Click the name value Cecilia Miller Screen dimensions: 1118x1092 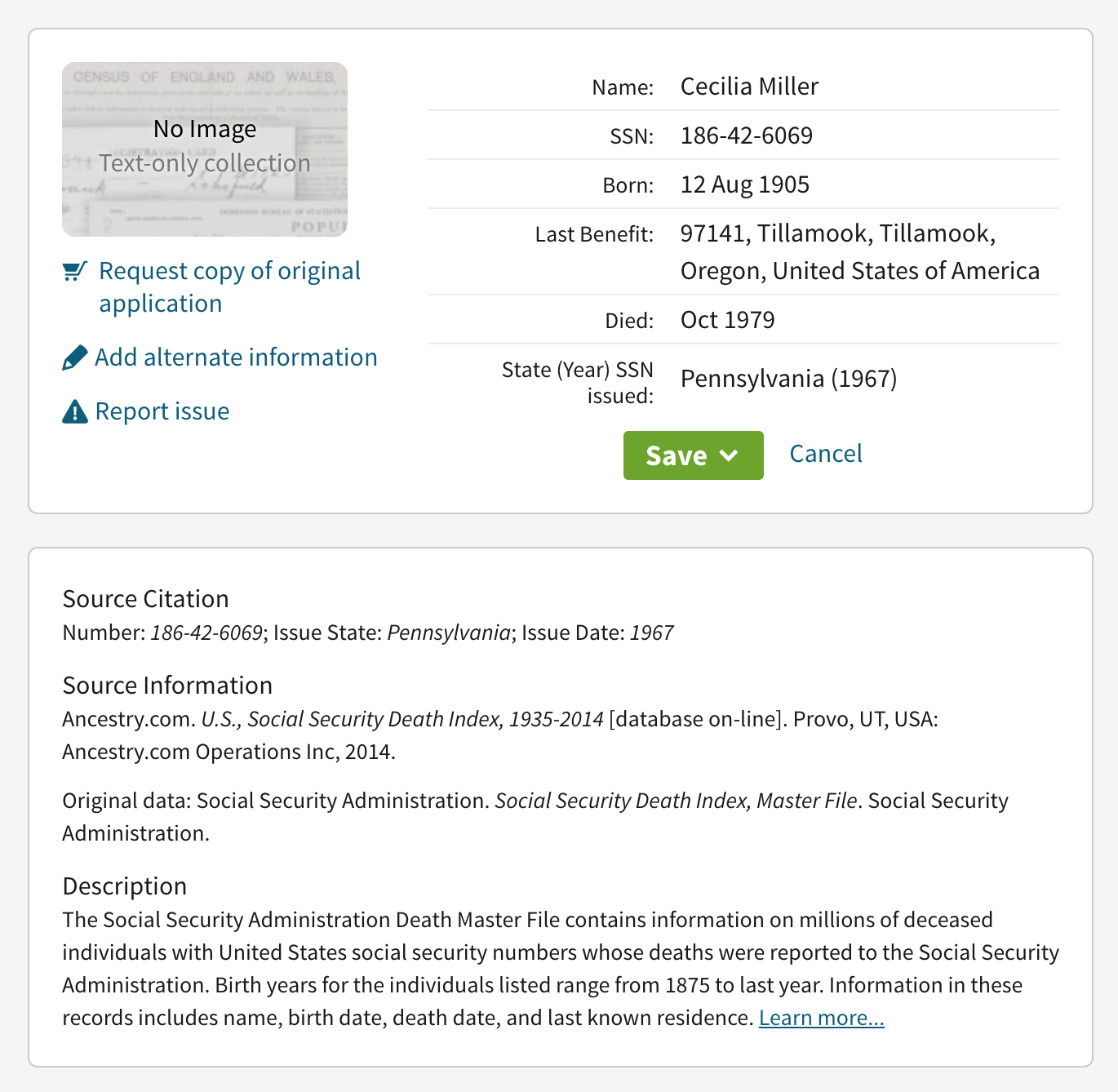[749, 87]
